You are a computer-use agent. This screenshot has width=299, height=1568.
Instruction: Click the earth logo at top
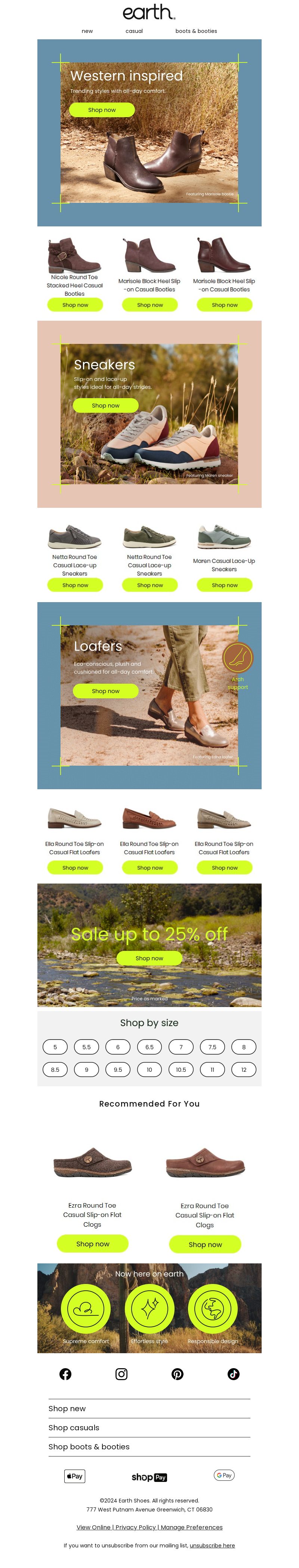point(149,12)
